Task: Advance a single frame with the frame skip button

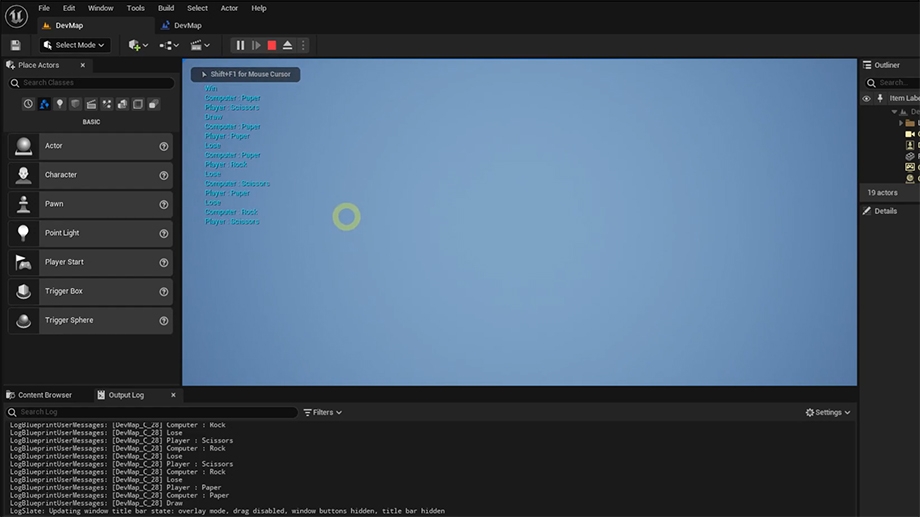Action: [x=256, y=45]
